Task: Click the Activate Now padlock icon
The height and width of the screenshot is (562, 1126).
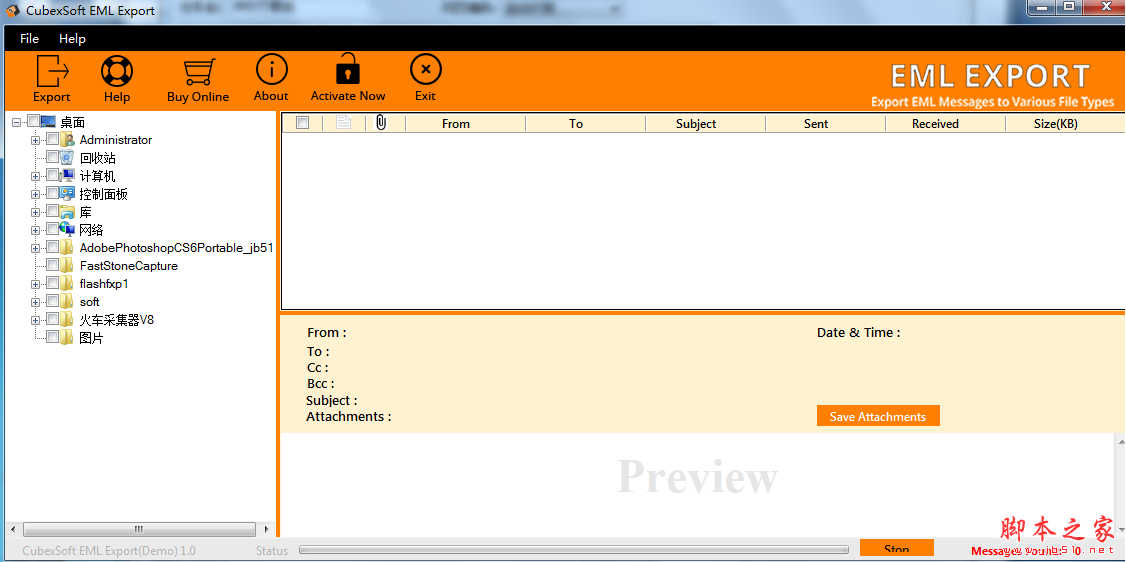Action: (348, 69)
